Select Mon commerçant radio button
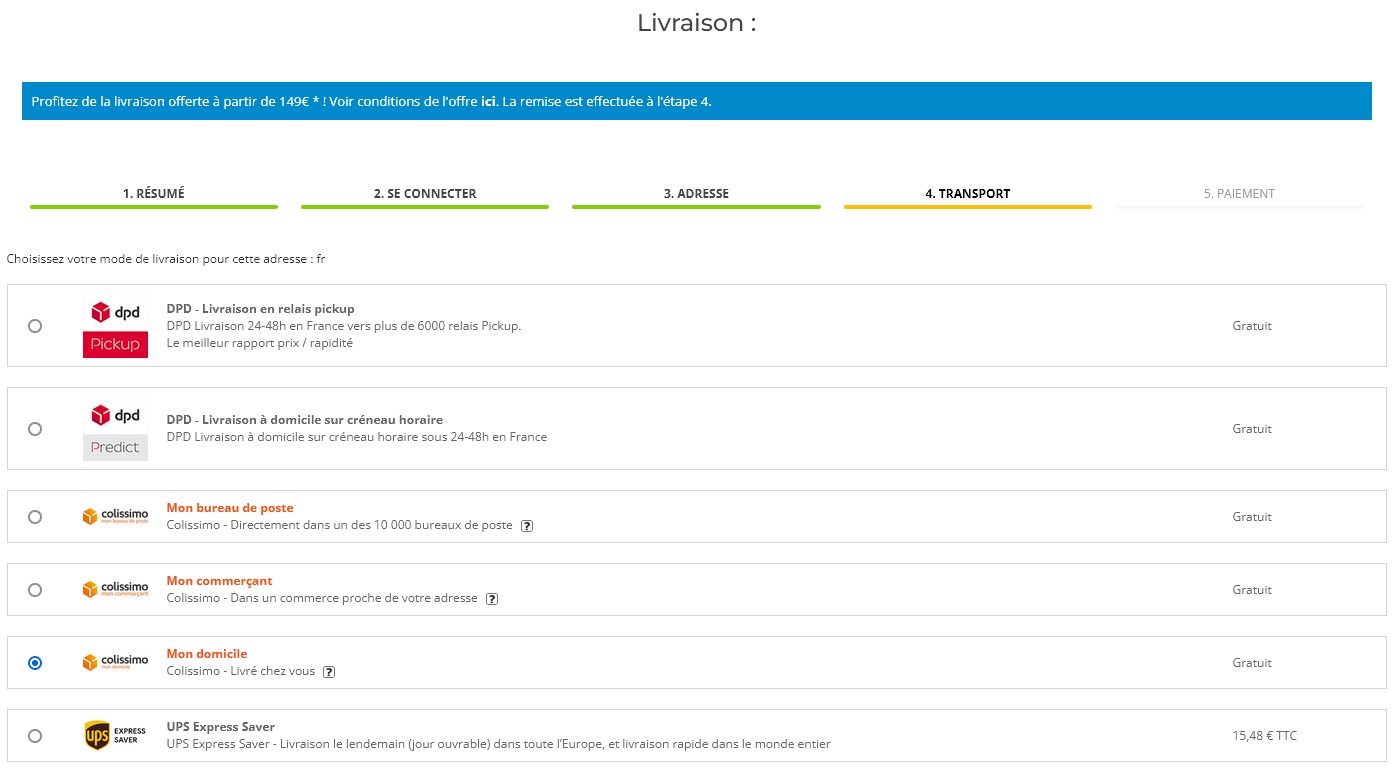The image size is (1395, 770). click(x=35, y=590)
